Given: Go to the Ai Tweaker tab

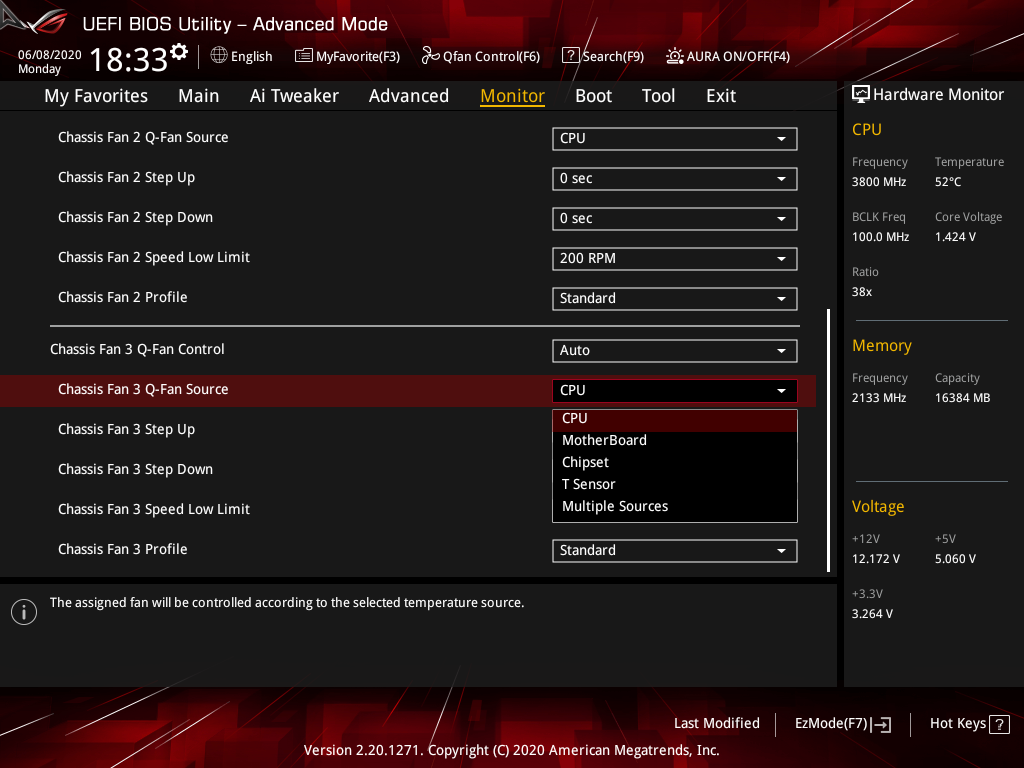Looking at the screenshot, I should point(294,96).
